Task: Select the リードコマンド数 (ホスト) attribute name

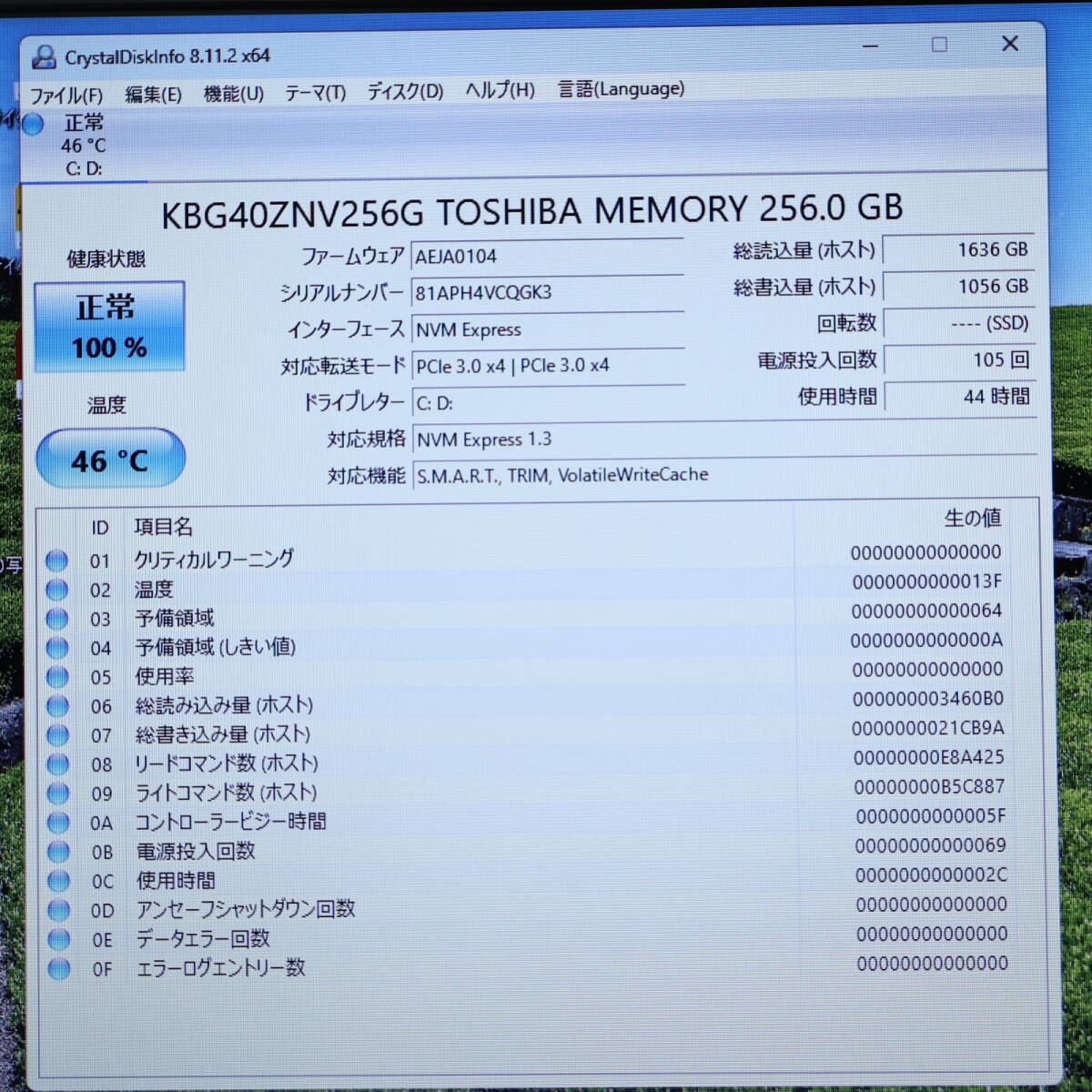Action: pos(227,763)
